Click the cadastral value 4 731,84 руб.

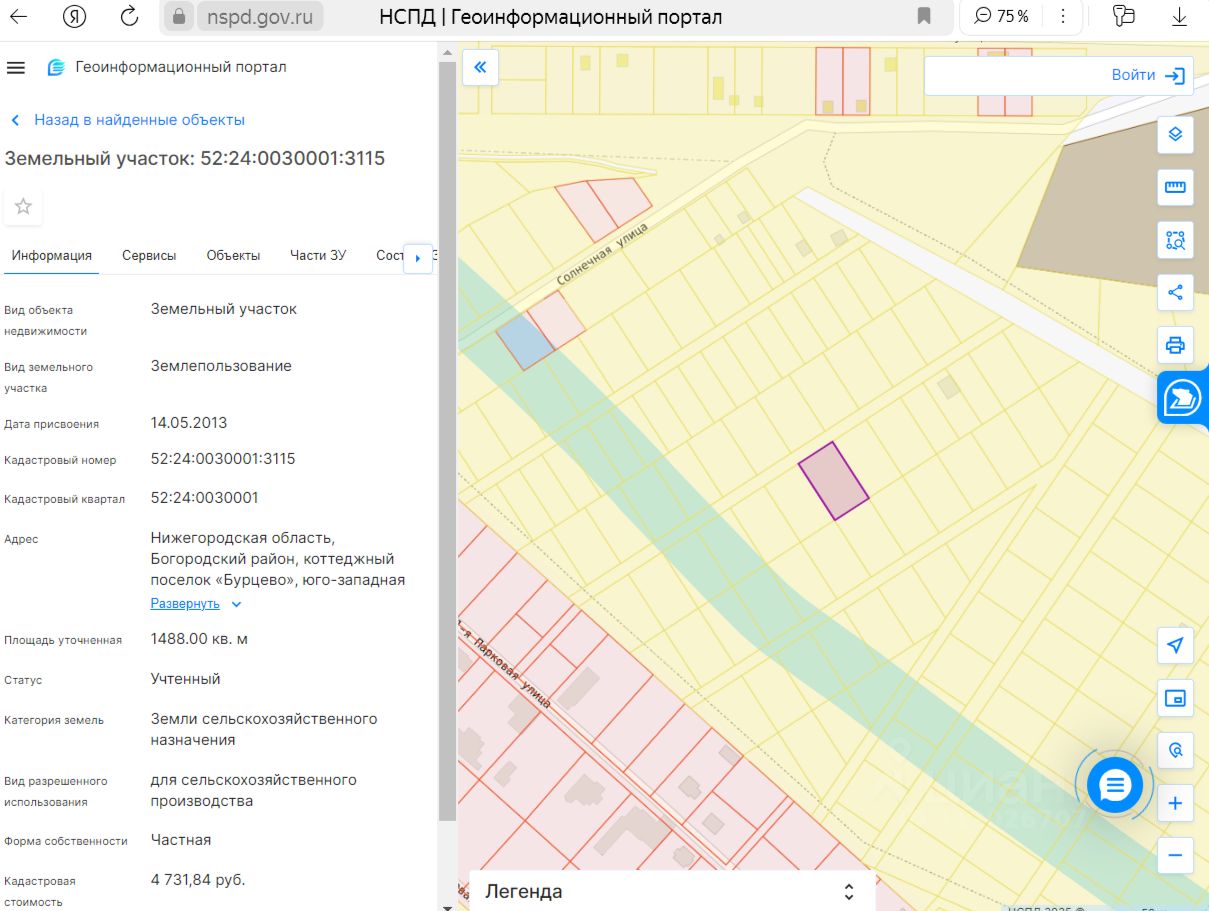[198, 880]
